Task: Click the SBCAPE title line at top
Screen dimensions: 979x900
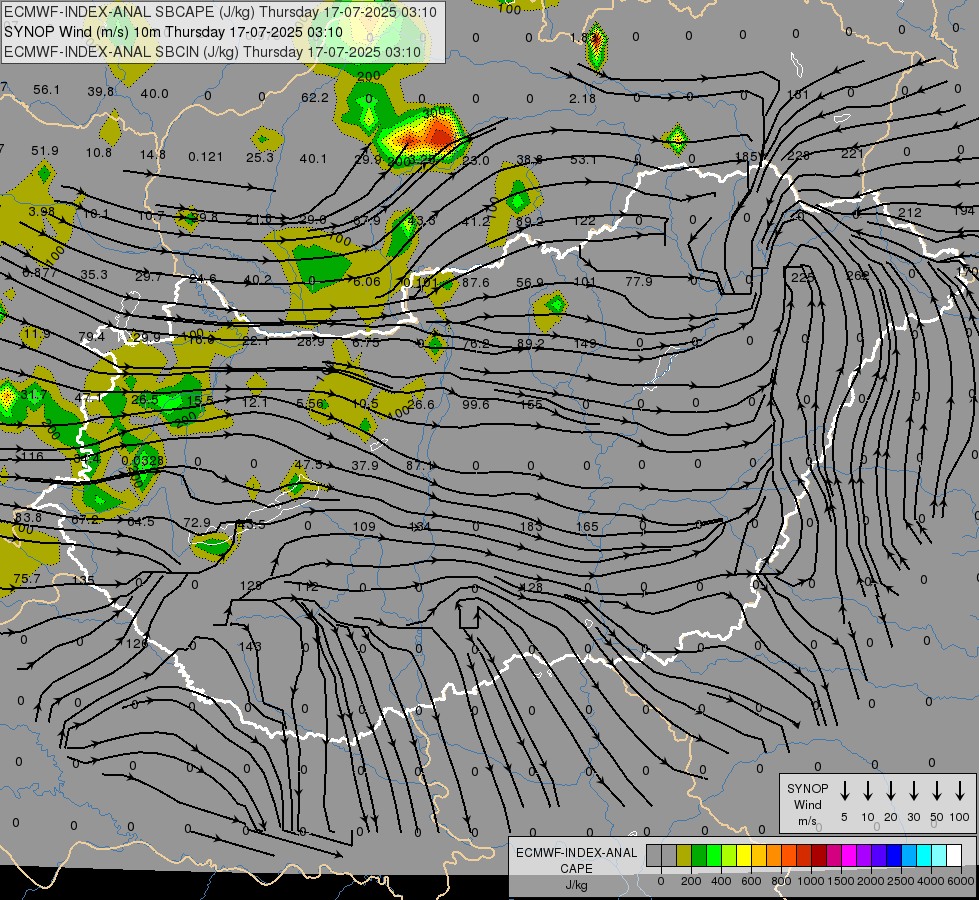Action: [x=220, y=12]
